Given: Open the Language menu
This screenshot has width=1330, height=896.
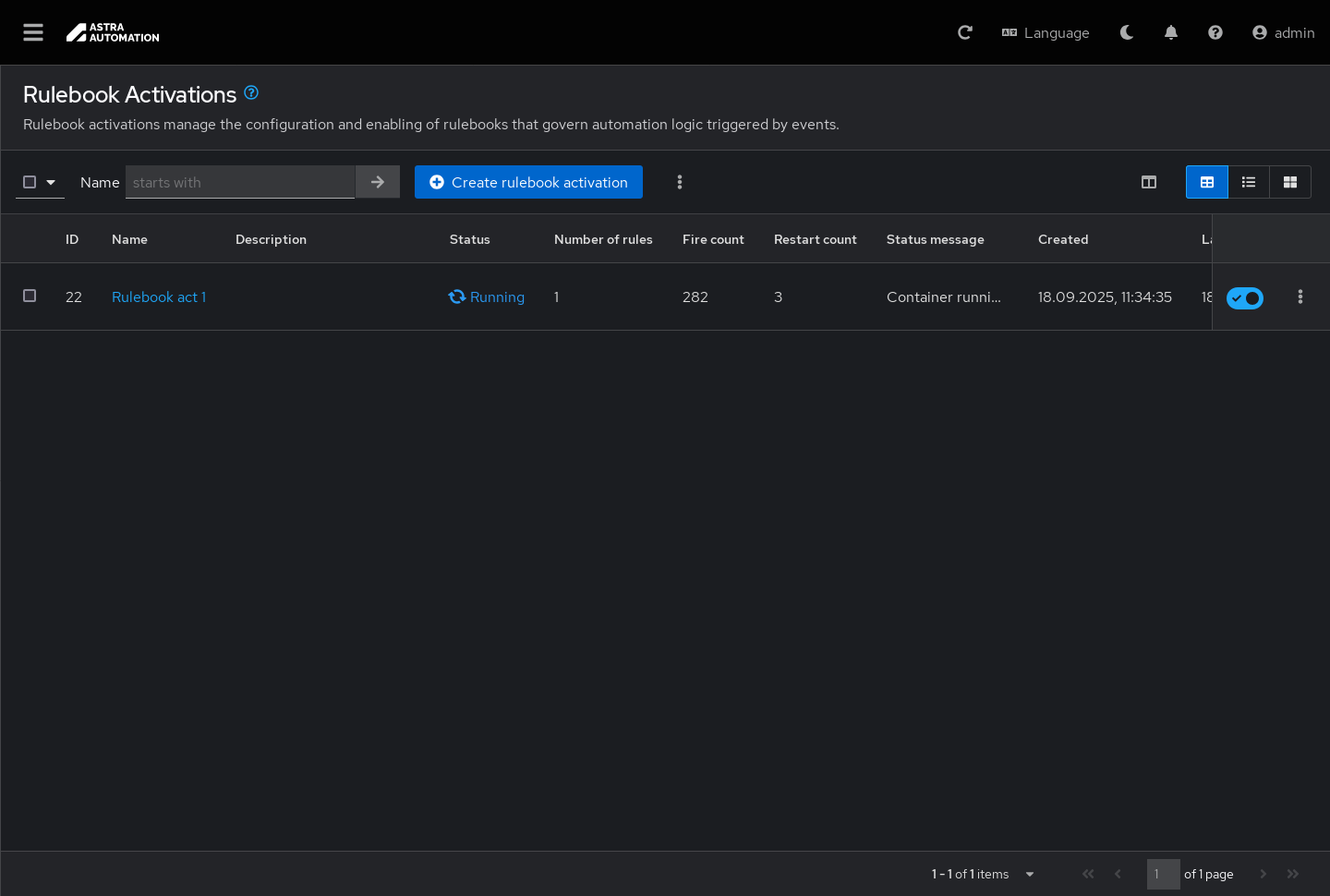Looking at the screenshot, I should click(1046, 32).
